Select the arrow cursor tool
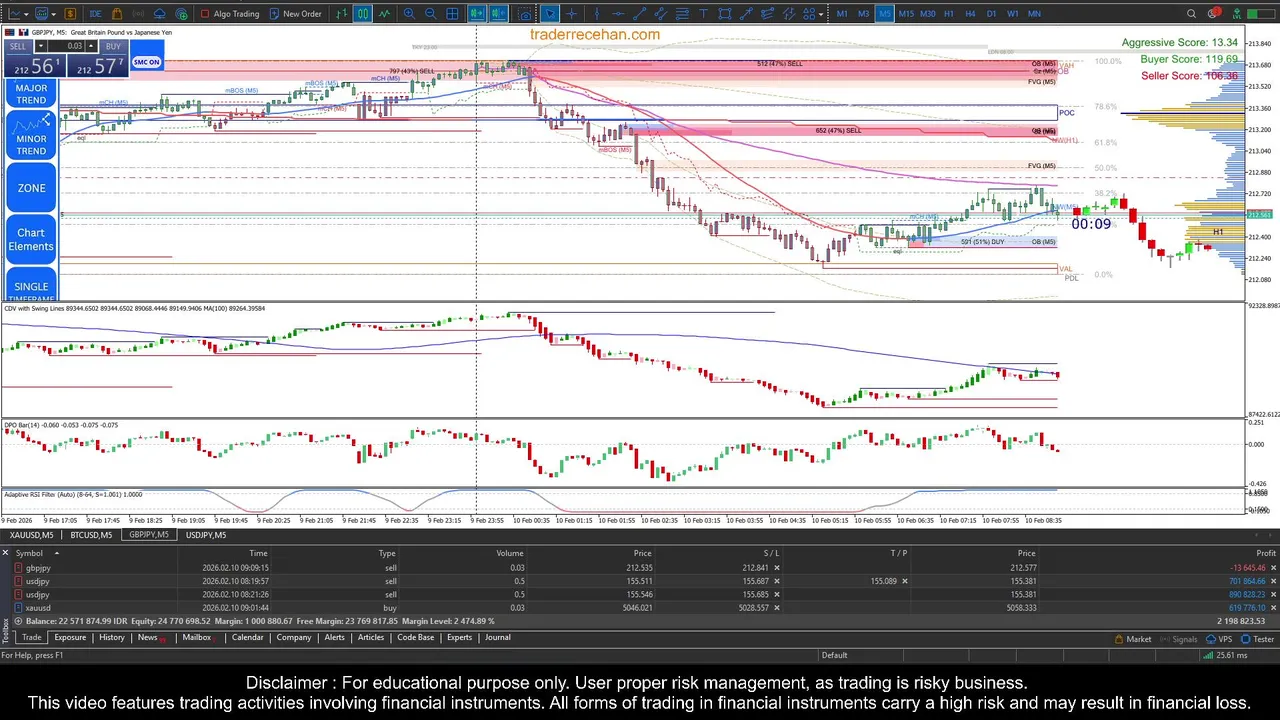Image resolution: width=1280 pixels, height=720 pixels. pos(550,14)
